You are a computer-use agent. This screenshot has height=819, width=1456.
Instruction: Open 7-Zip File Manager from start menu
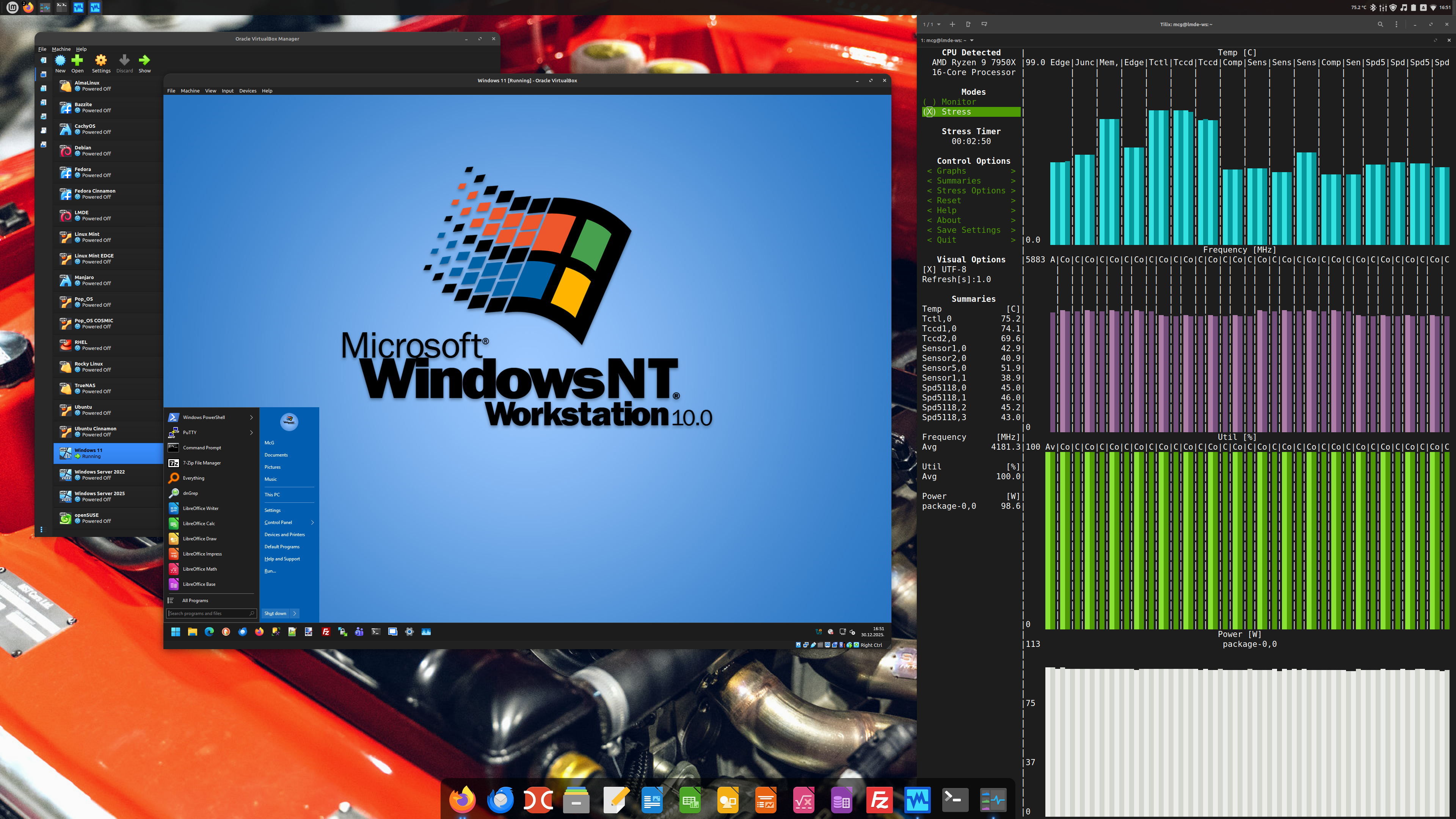tap(201, 463)
